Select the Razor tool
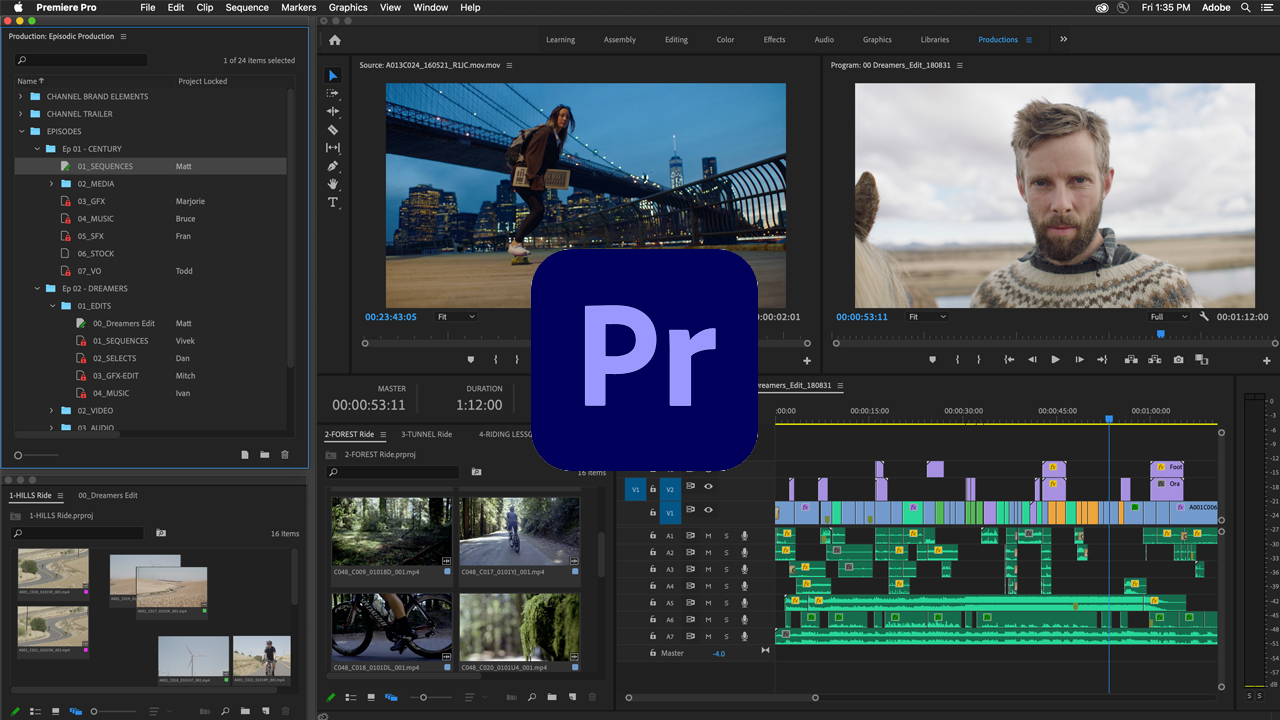This screenshot has height=720, width=1280. (333, 129)
